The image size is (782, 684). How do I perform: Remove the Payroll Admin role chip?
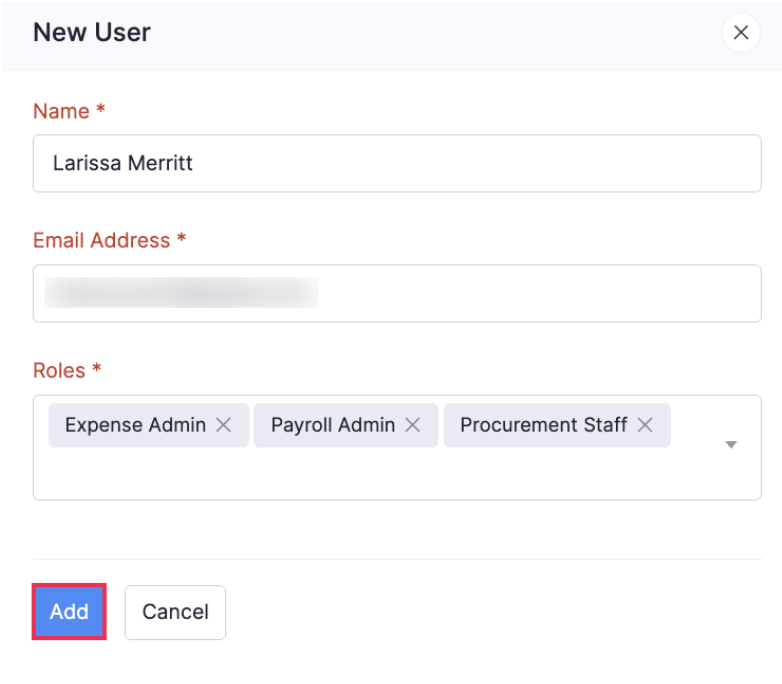coord(413,425)
